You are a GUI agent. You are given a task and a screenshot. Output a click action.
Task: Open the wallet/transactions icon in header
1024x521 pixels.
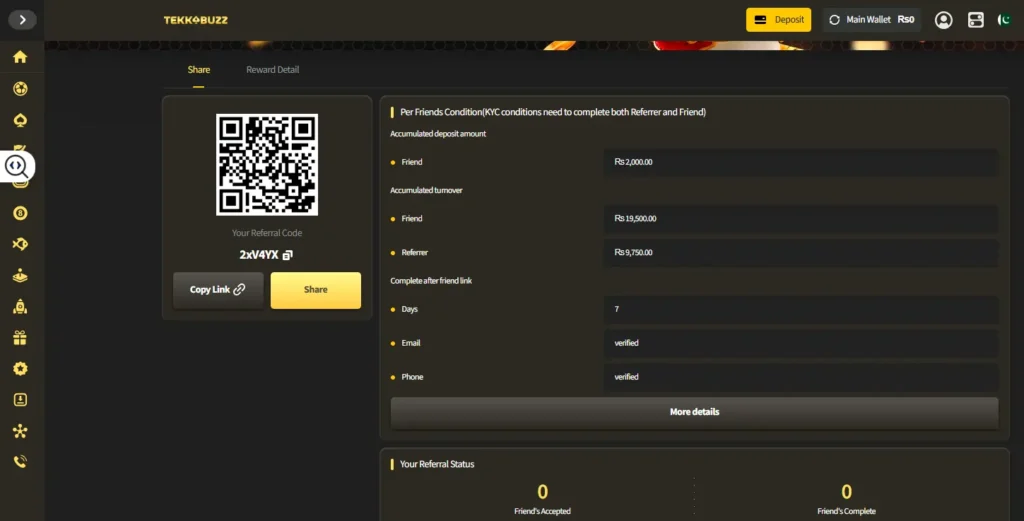coord(976,20)
